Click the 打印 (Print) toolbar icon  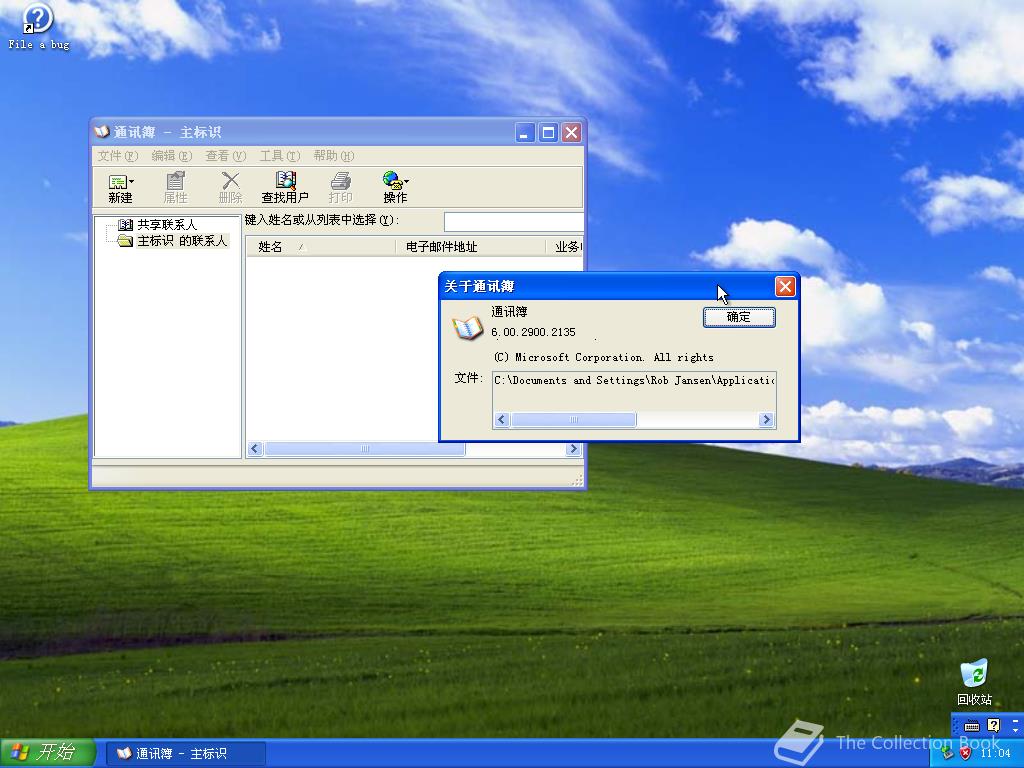pos(340,187)
